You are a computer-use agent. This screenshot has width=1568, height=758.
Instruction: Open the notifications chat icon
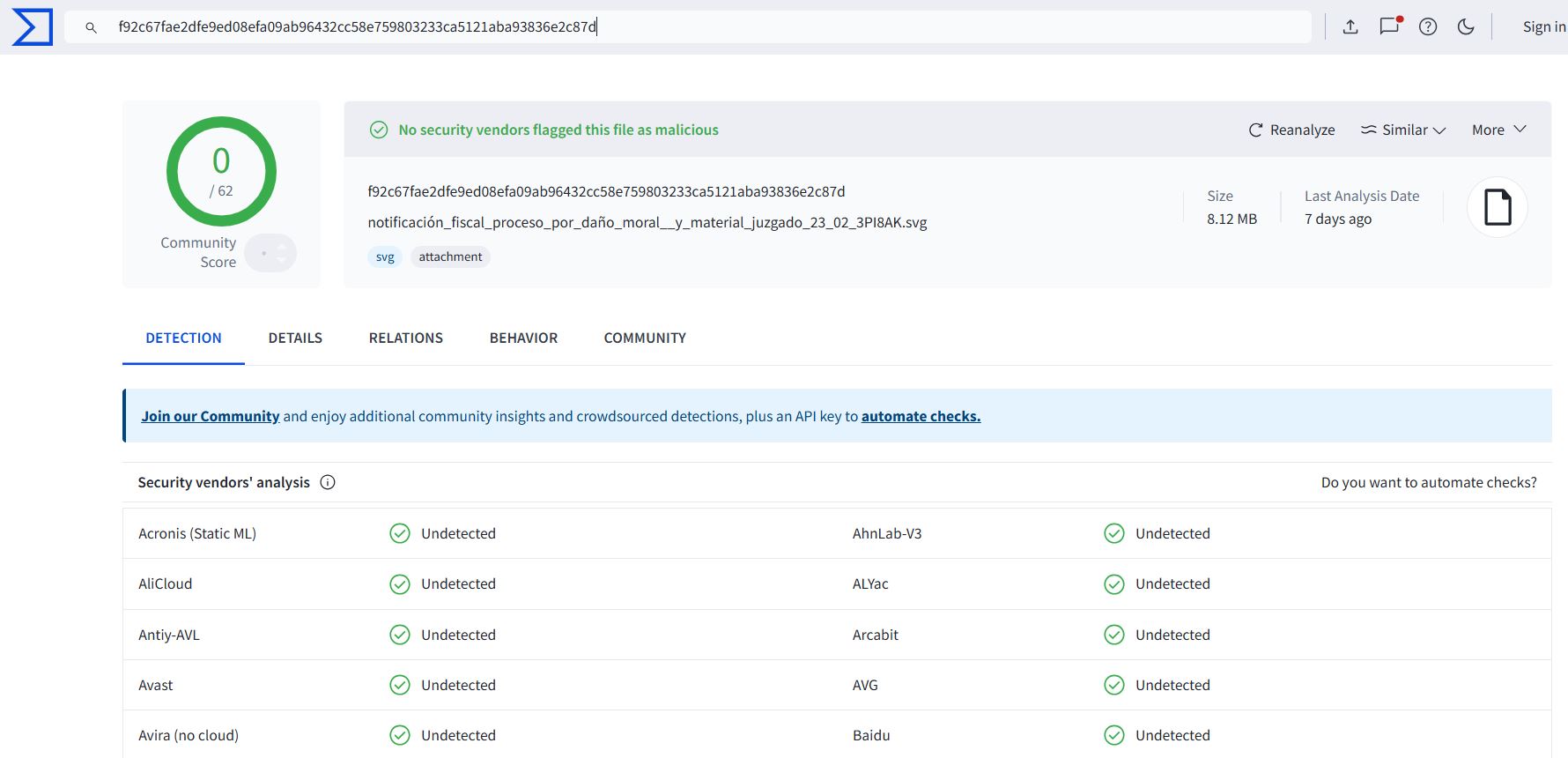pos(1389,26)
